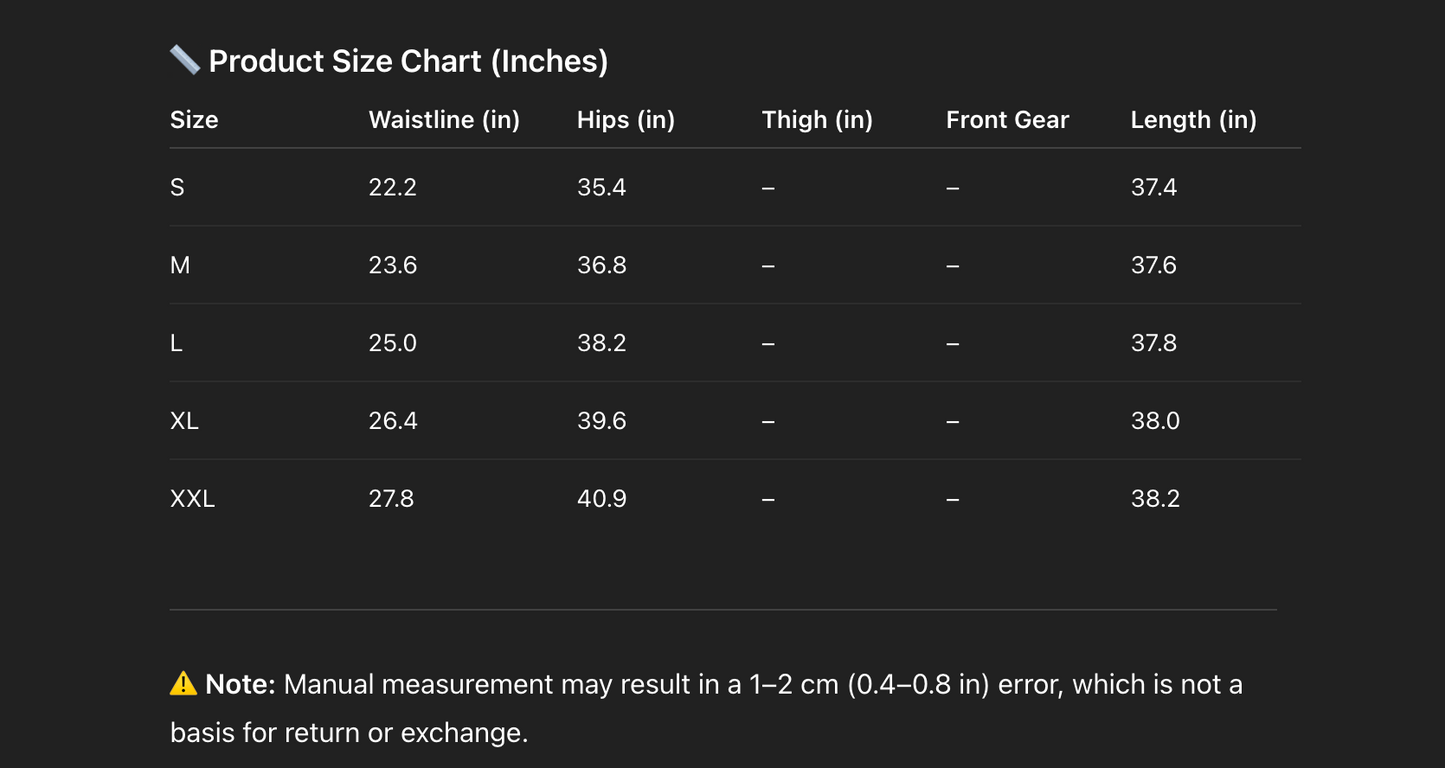Select the 38.0 length value for XL
The width and height of the screenshot is (1445, 768).
[x=1155, y=421]
